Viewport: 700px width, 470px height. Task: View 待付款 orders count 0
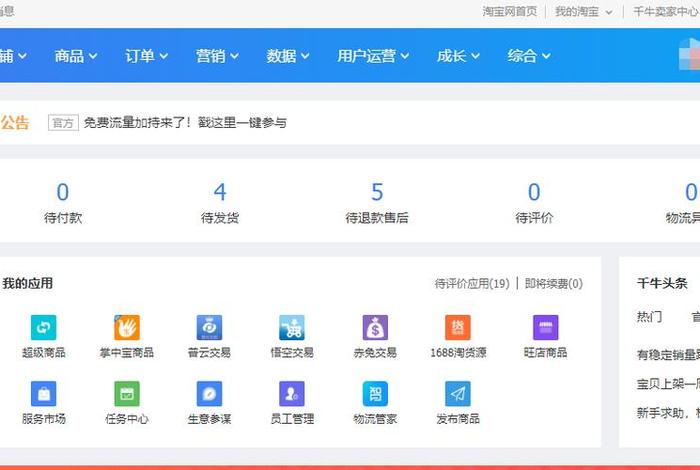pos(63,203)
